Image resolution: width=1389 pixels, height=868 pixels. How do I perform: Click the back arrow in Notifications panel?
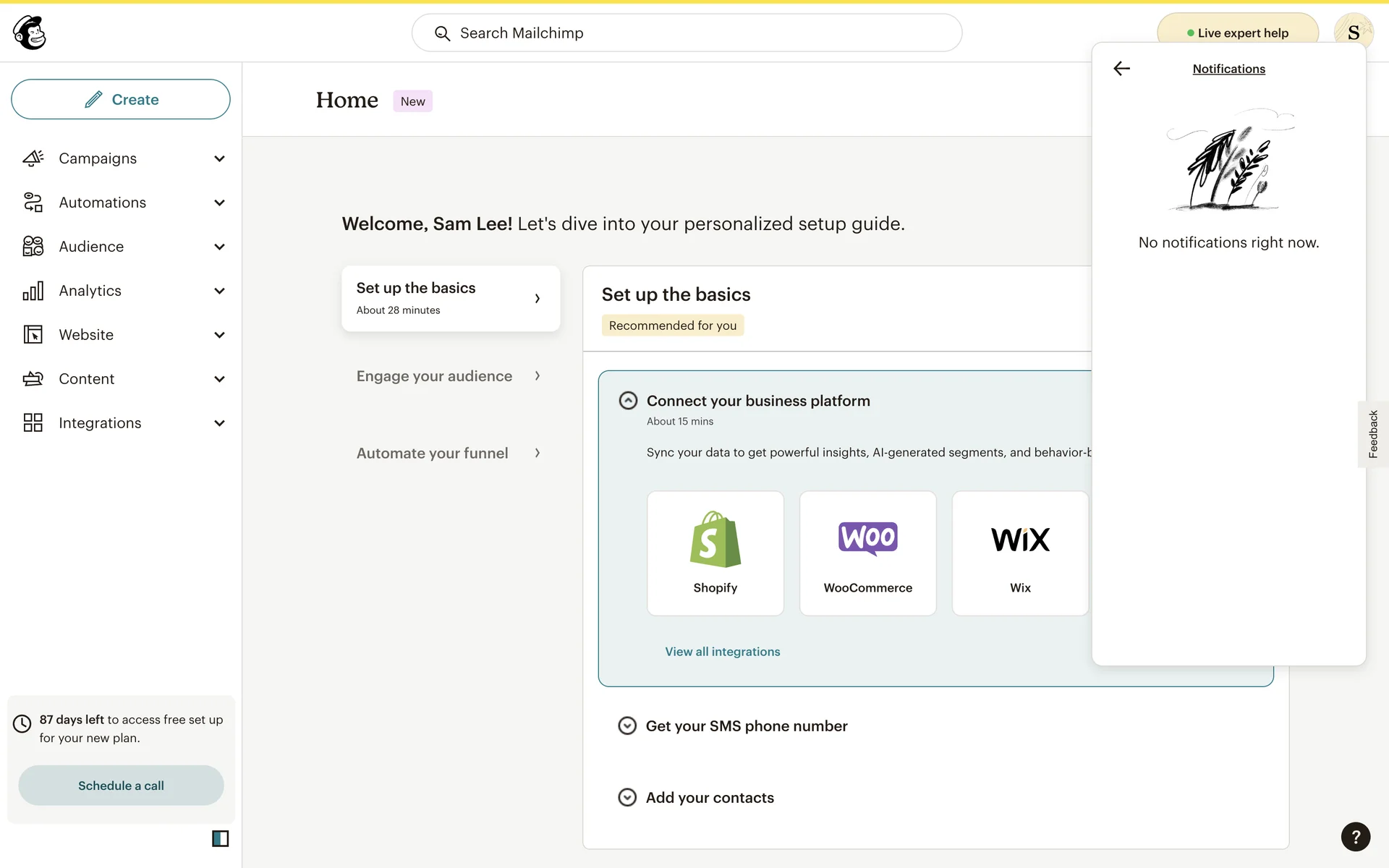1121,69
